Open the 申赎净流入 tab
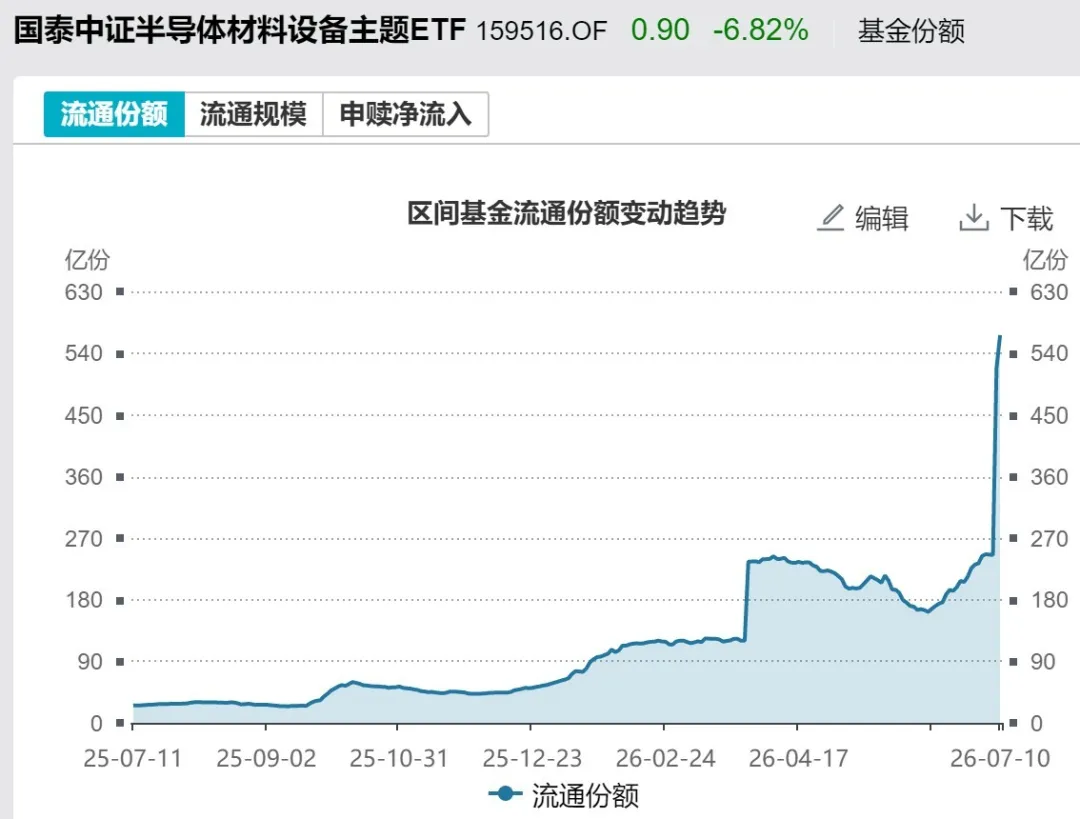The image size is (1080, 819). click(x=406, y=114)
